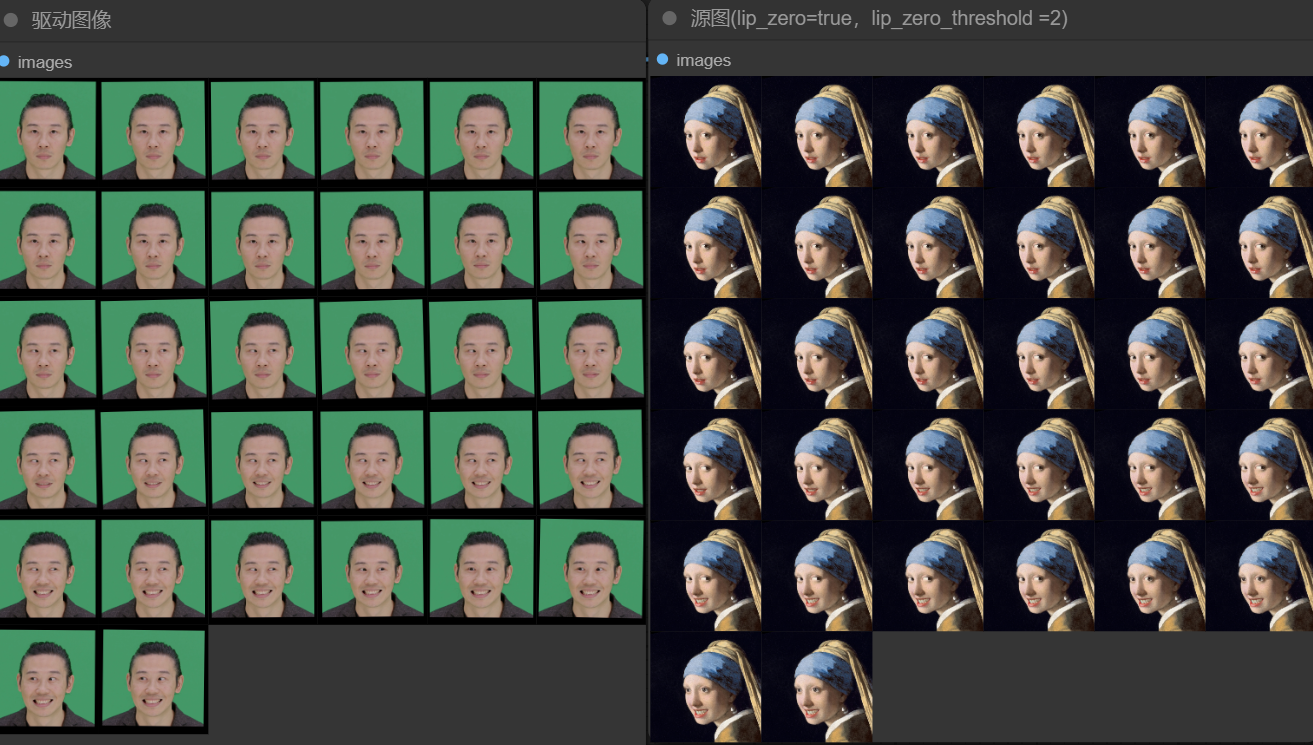Open the first top-left thumbnail in 驱动图像 grid

click(x=48, y=131)
